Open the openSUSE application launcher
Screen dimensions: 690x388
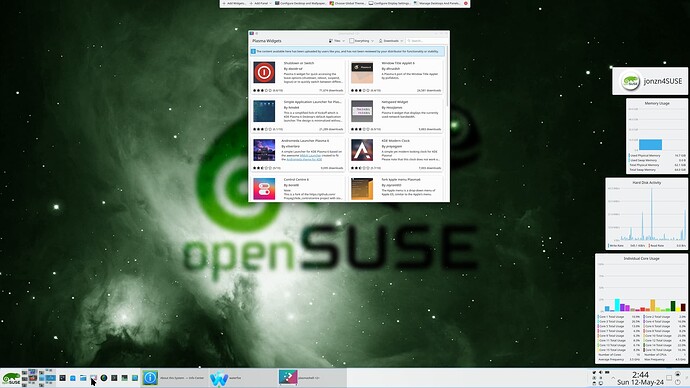point(11,378)
